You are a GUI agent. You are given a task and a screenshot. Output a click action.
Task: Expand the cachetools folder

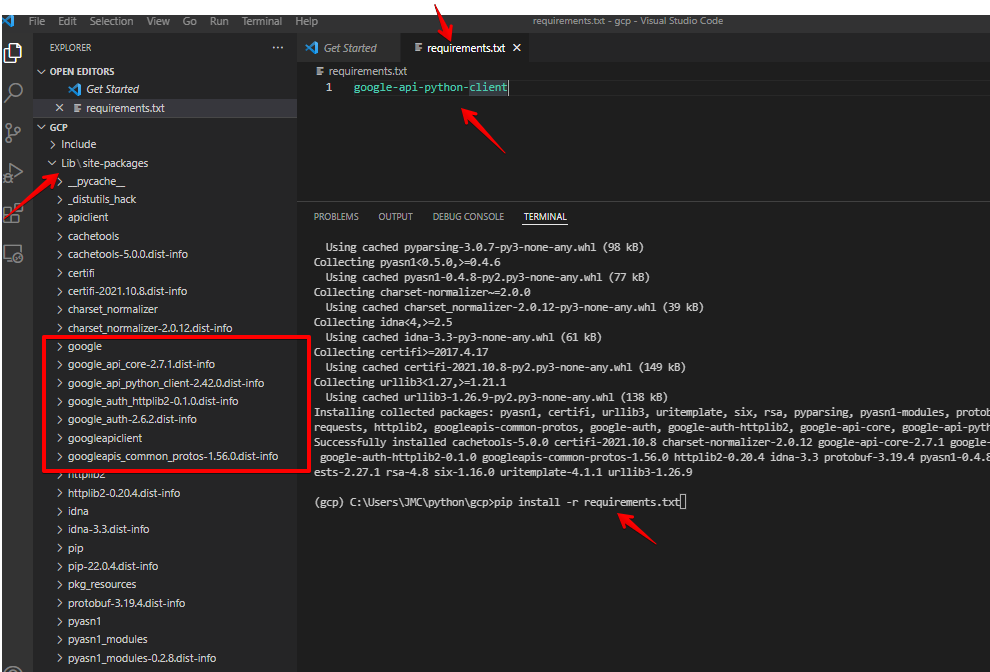(60, 236)
